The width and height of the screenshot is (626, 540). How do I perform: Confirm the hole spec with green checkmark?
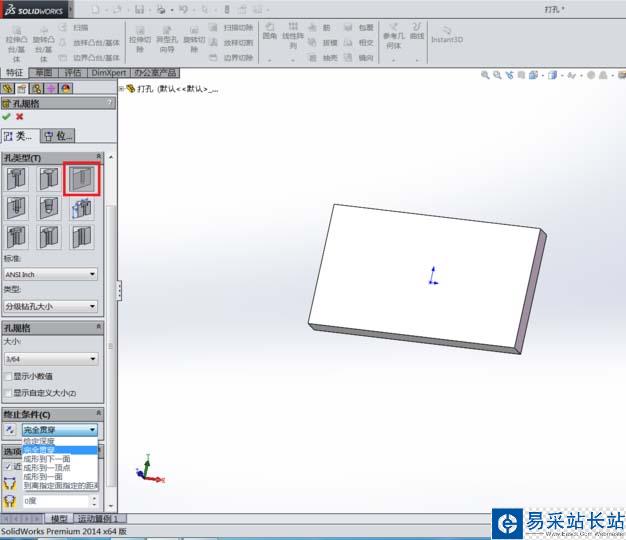click(7, 117)
